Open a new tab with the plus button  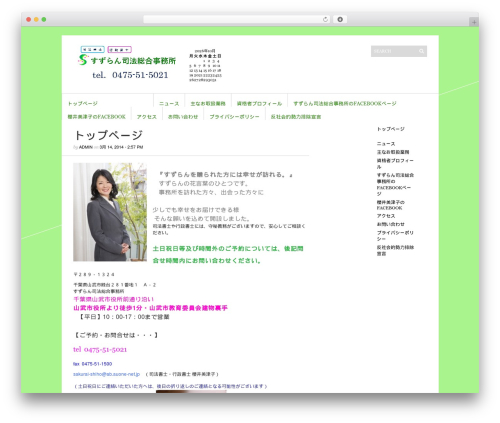474,22
